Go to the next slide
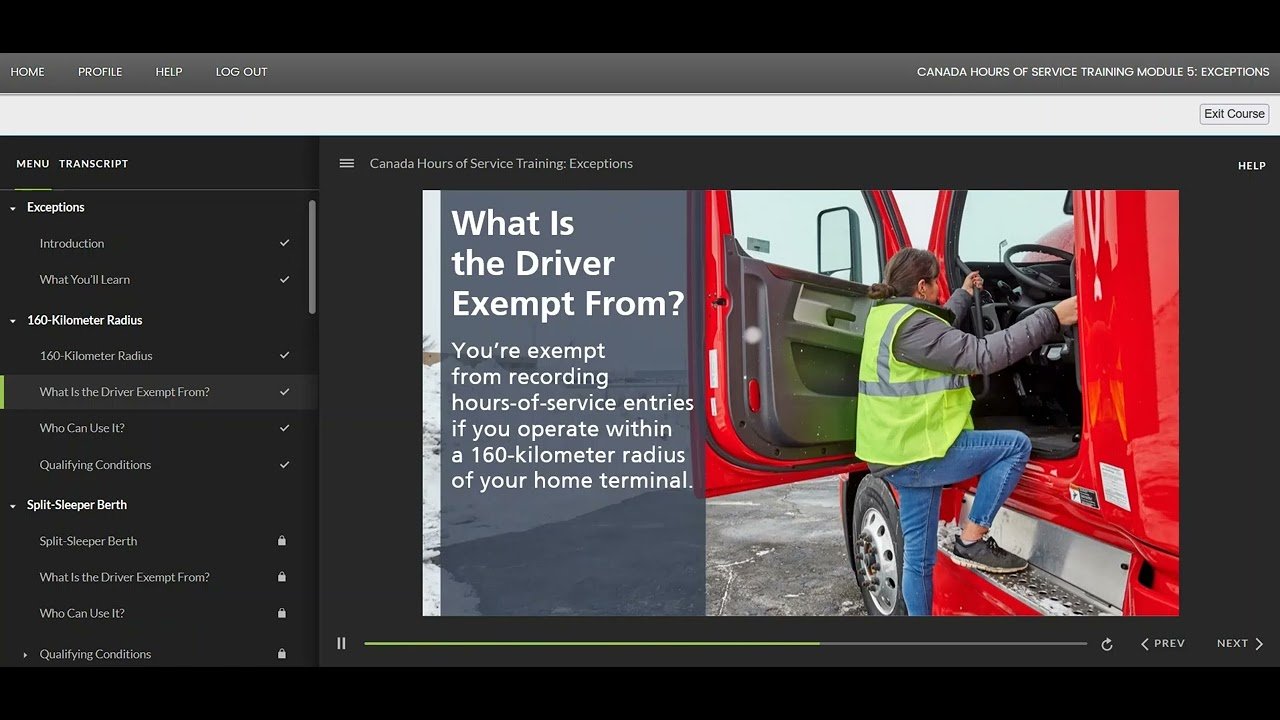 [x=1240, y=644]
